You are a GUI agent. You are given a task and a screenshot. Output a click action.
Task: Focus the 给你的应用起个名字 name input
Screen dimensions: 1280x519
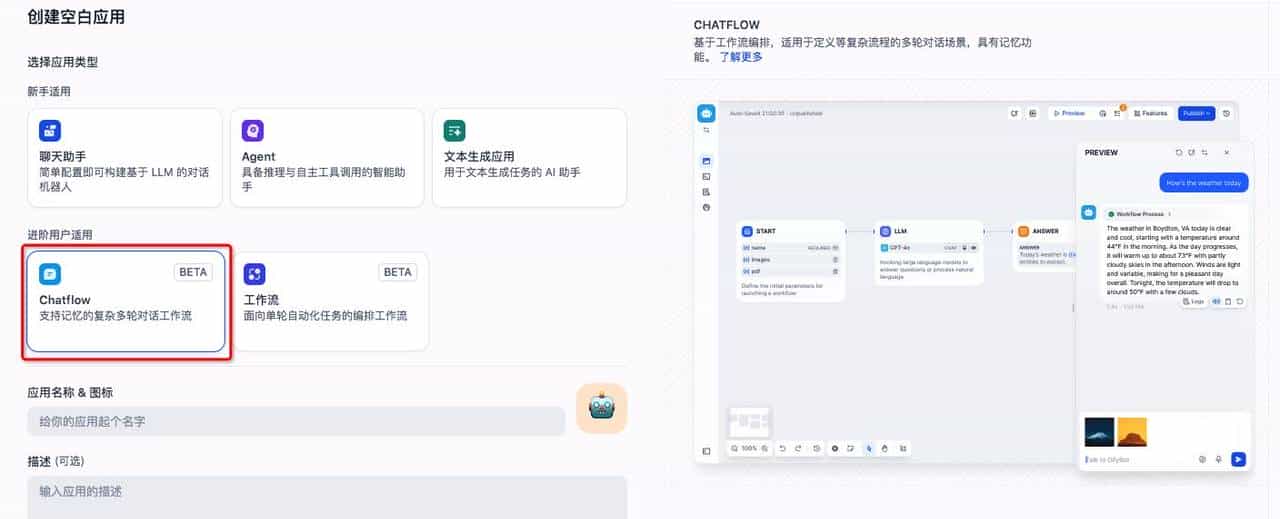tap(296, 421)
